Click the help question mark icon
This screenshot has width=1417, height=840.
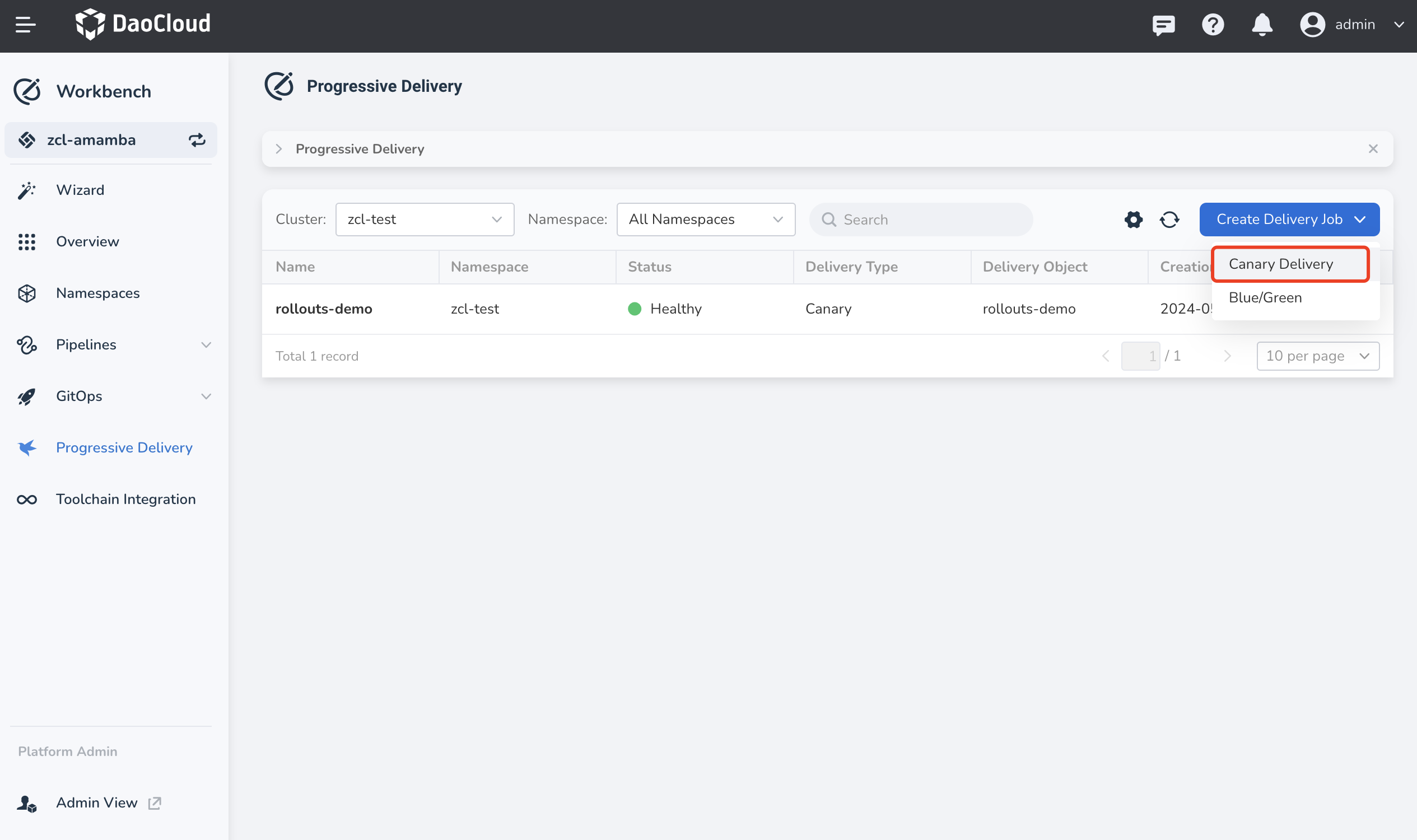[1213, 25]
